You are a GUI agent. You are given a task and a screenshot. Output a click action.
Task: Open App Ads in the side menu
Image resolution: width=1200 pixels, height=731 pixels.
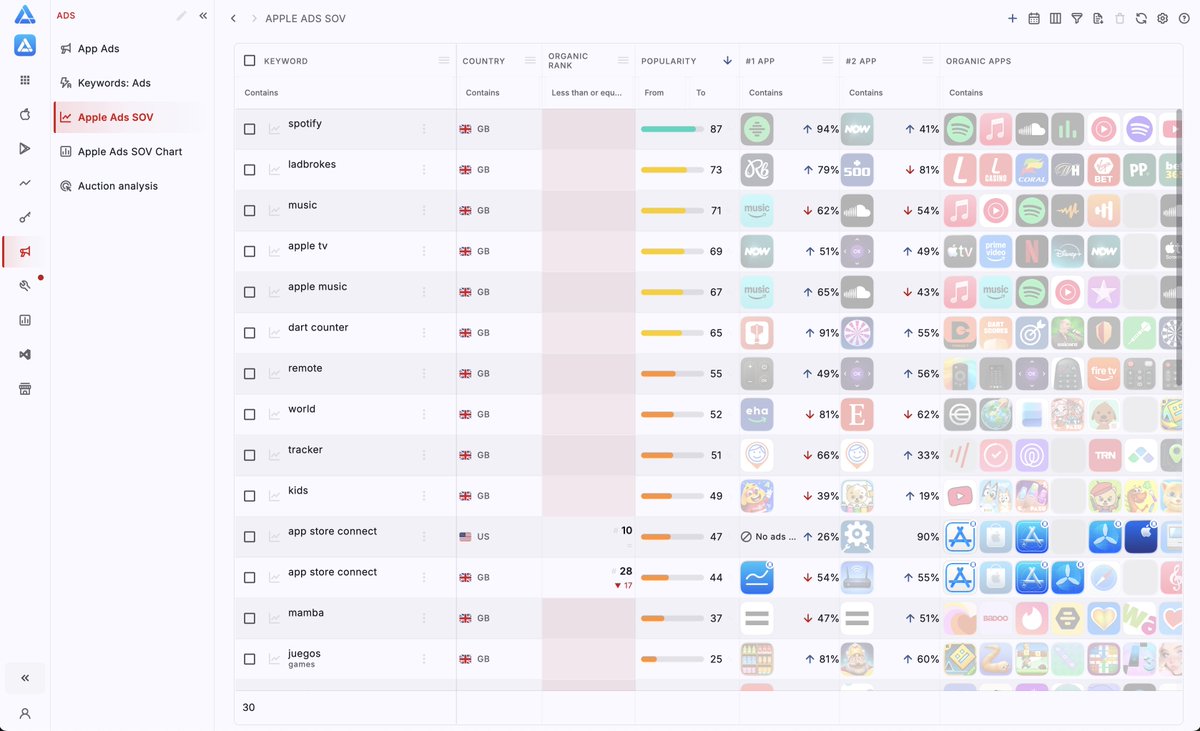(131, 49)
